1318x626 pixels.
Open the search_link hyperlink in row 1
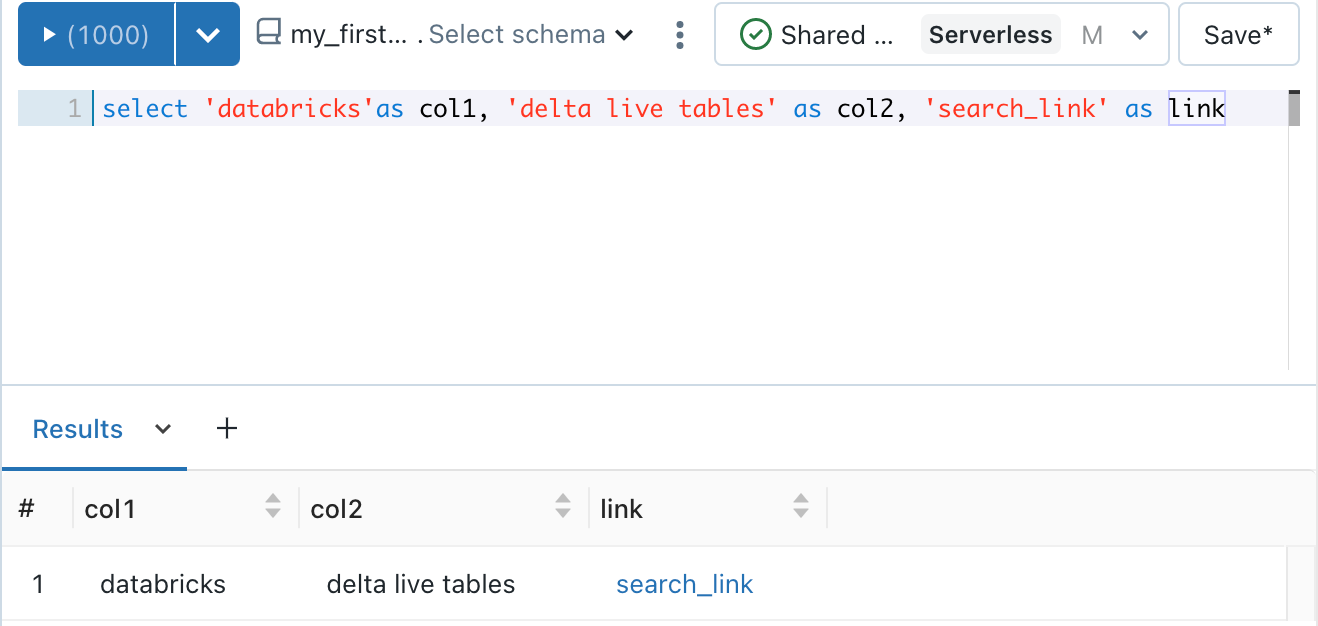684,584
